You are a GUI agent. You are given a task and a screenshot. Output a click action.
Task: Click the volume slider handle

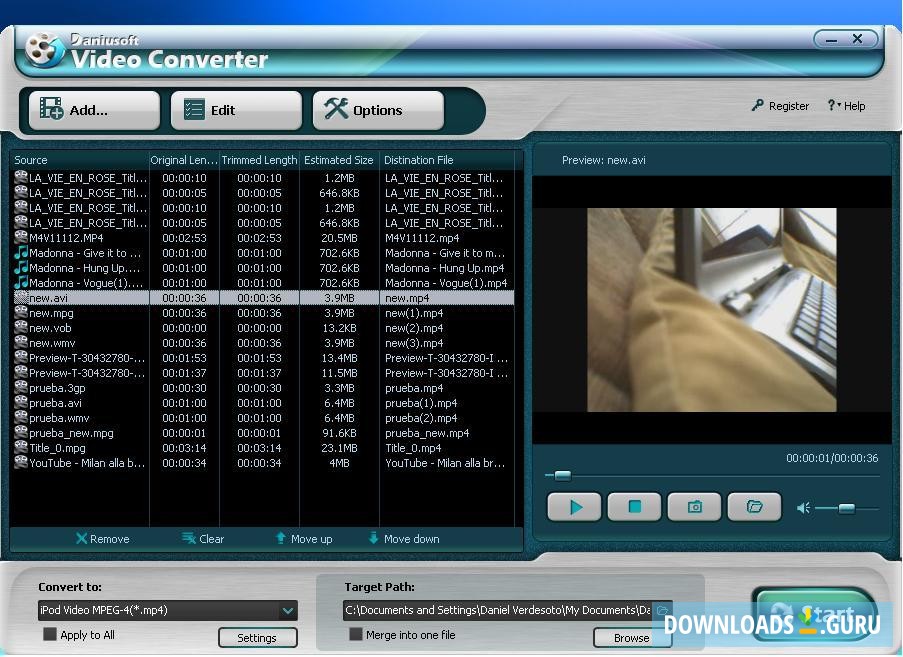click(847, 508)
